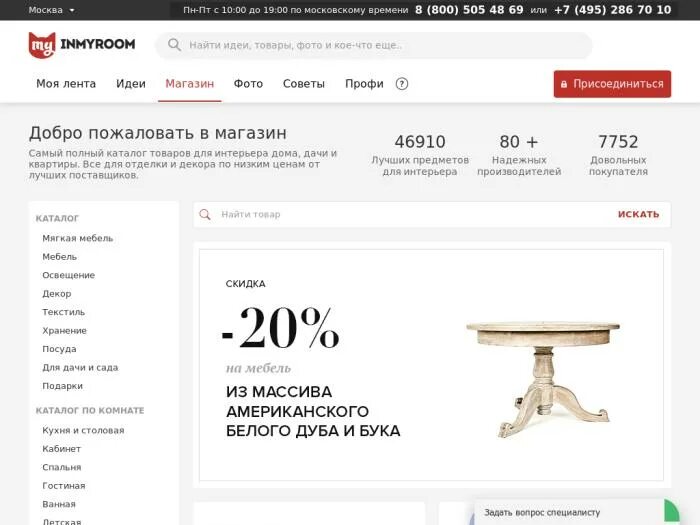Image resolution: width=700 pixels, height=525 pixels.
Task: Expand the Москва city dropdown
Action: (x=51, y=10)
